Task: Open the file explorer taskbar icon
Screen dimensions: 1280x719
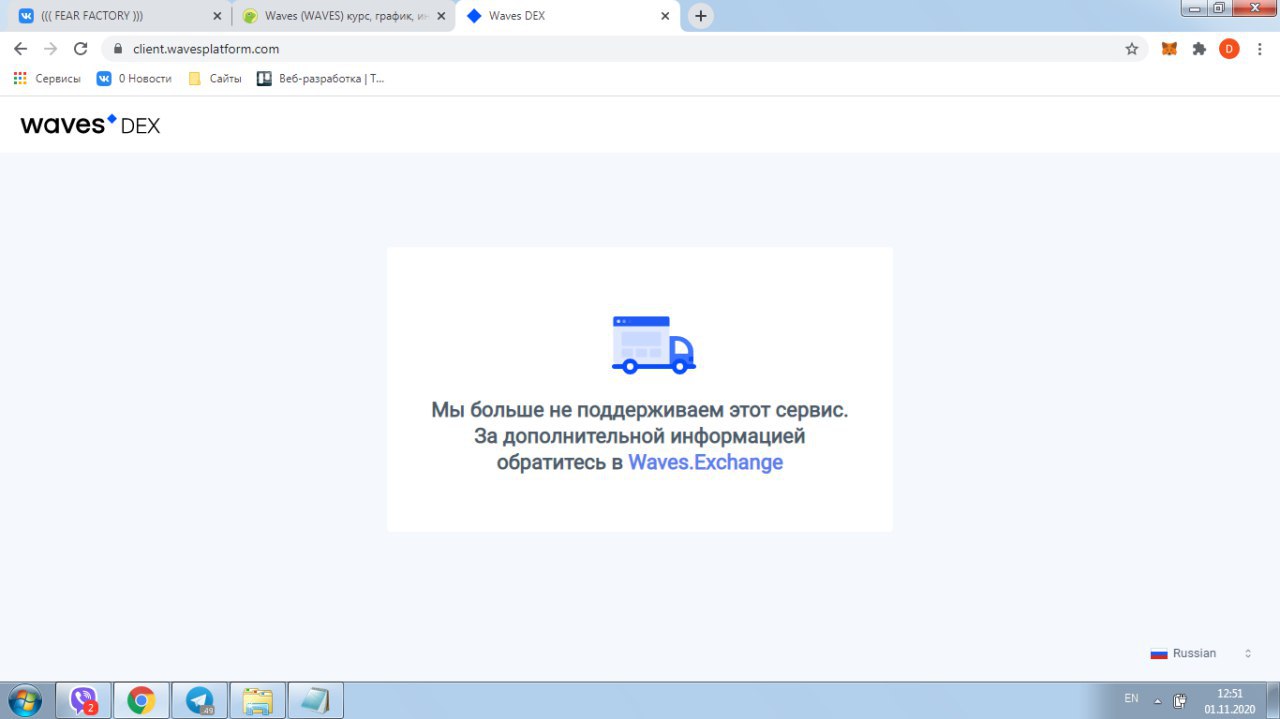Action: click(257, 700)
